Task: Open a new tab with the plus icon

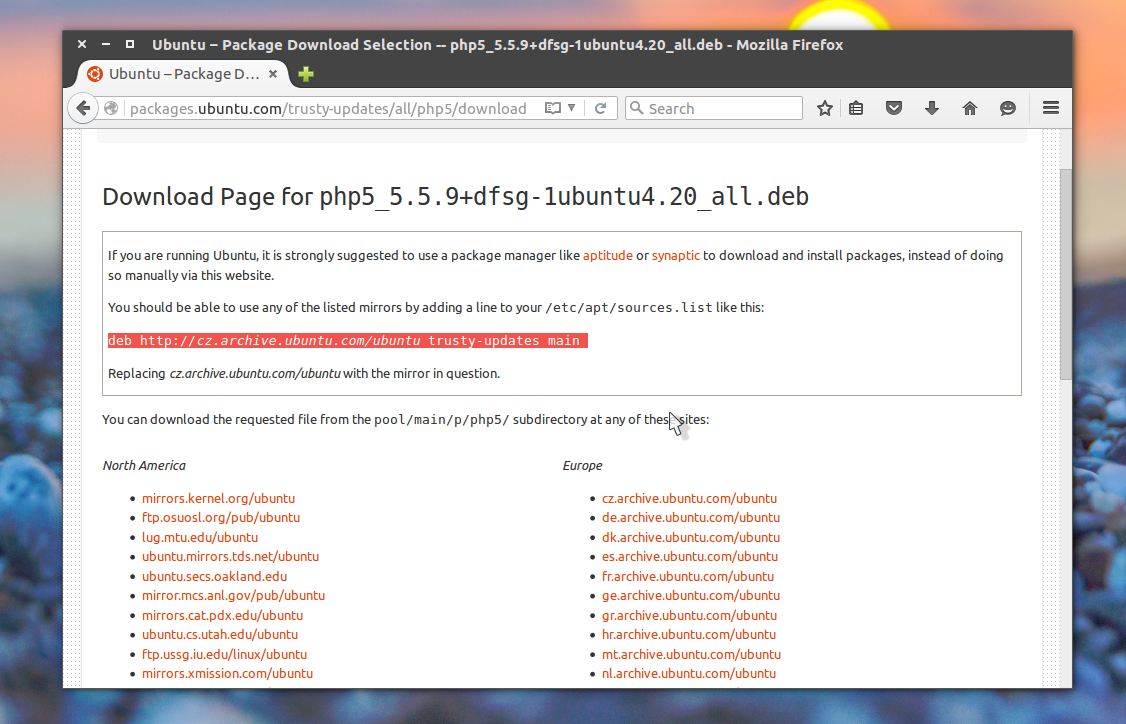Action: [x=306, y=74]
